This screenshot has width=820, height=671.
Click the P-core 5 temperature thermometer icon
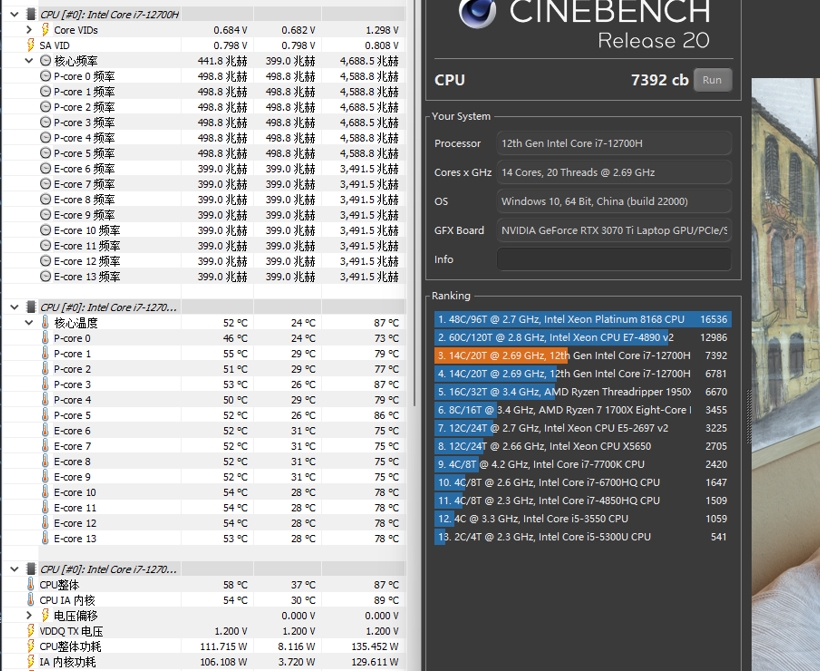45,415
